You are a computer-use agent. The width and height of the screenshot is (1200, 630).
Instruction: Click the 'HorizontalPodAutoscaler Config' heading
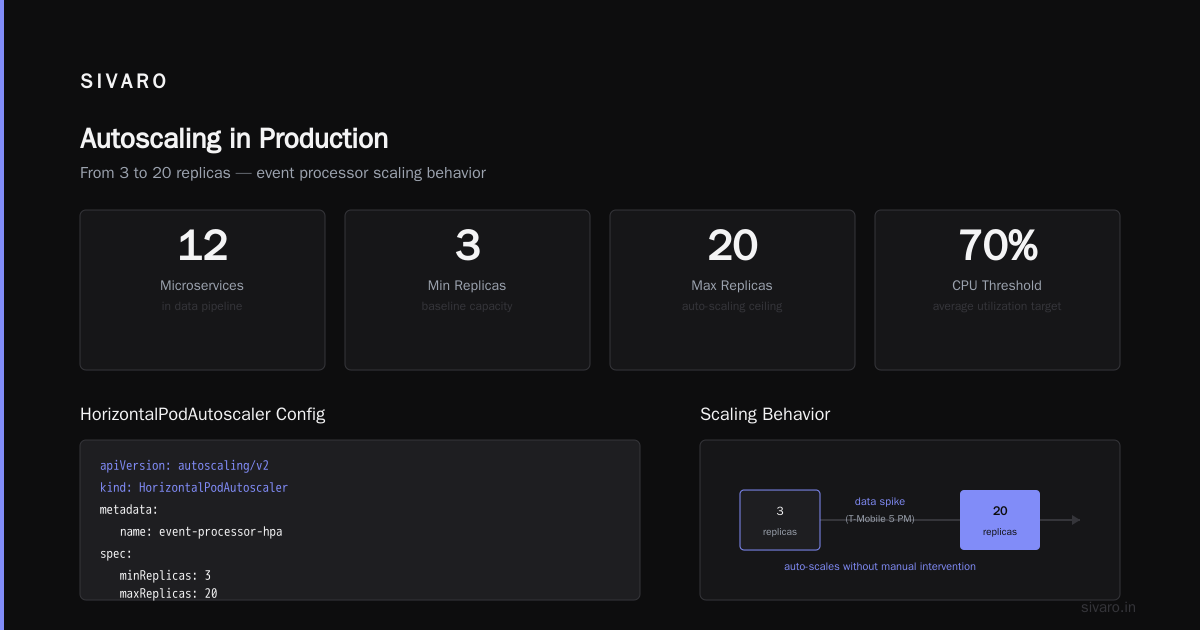202,414
